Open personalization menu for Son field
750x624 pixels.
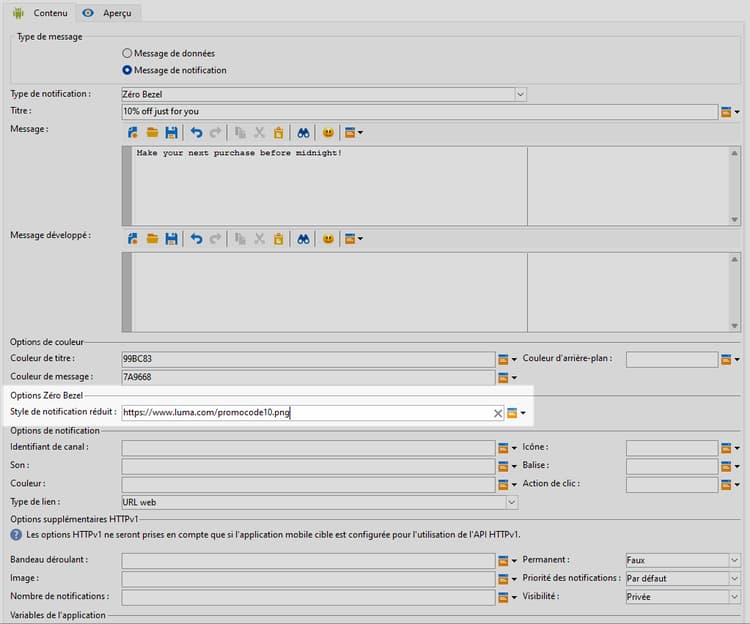(507, 466)
